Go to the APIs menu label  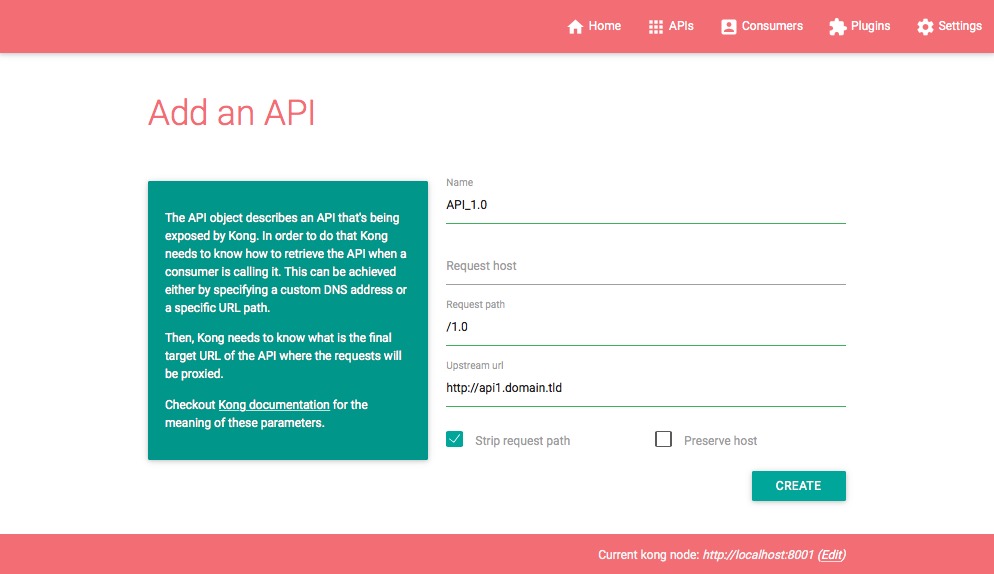pos(681,26)
